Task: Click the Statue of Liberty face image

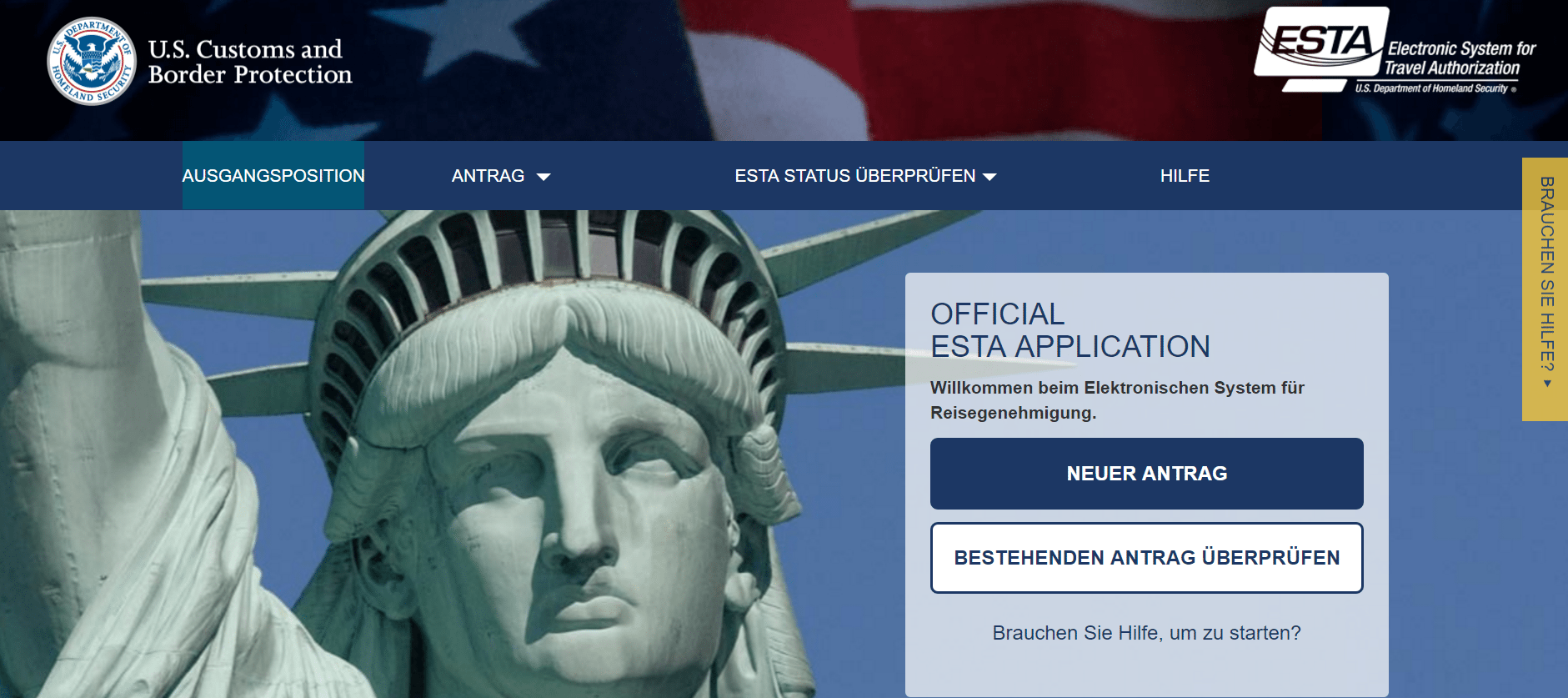Action: [575, 484]
